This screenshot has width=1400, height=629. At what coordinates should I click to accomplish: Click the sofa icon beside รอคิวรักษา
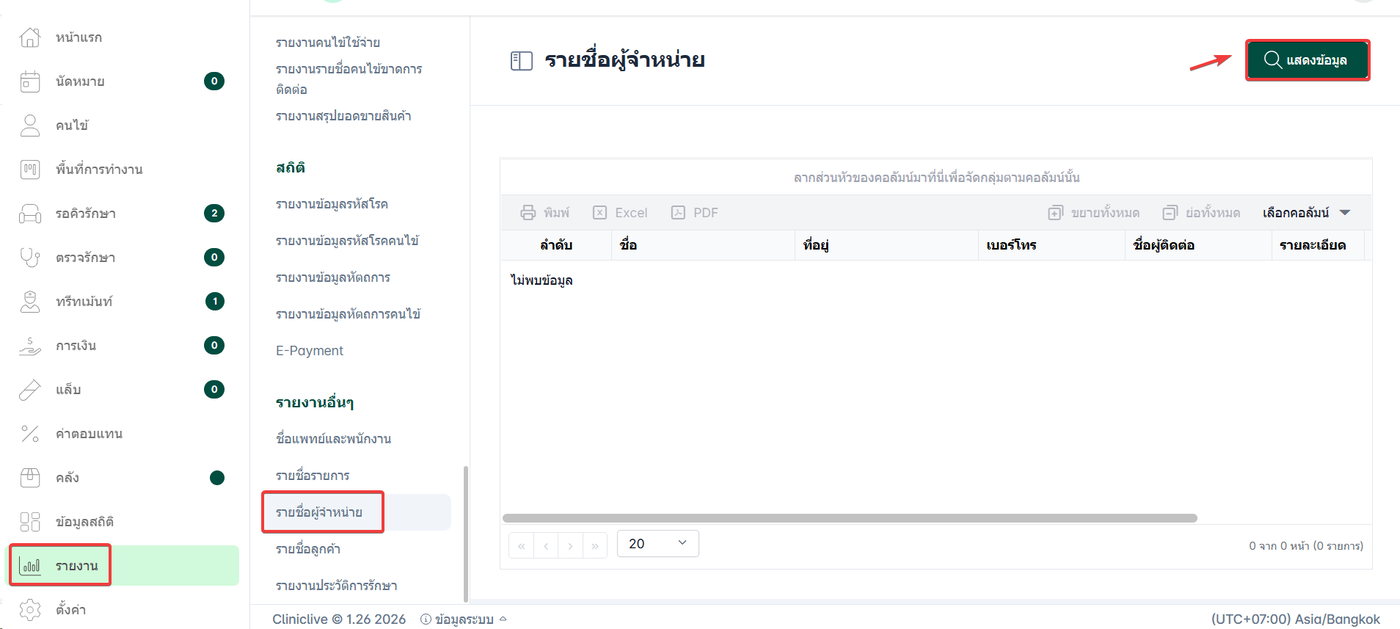point(31,214)
